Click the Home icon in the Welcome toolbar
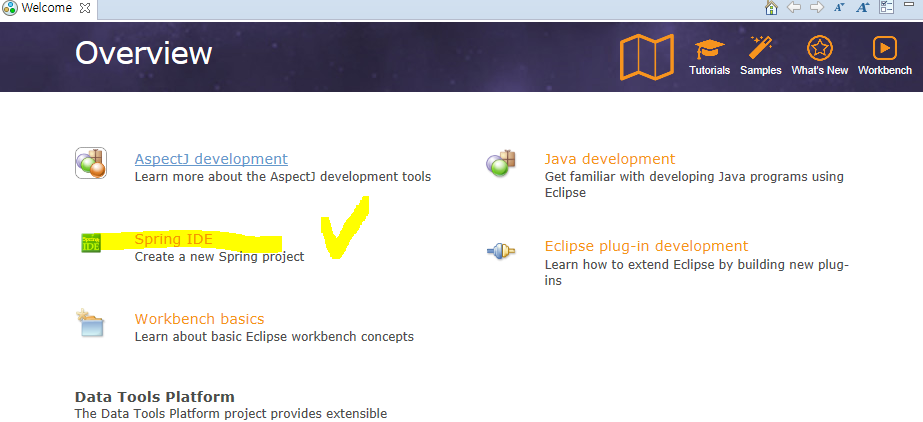Viewport: 923px width, 422px height. [771, 8]
